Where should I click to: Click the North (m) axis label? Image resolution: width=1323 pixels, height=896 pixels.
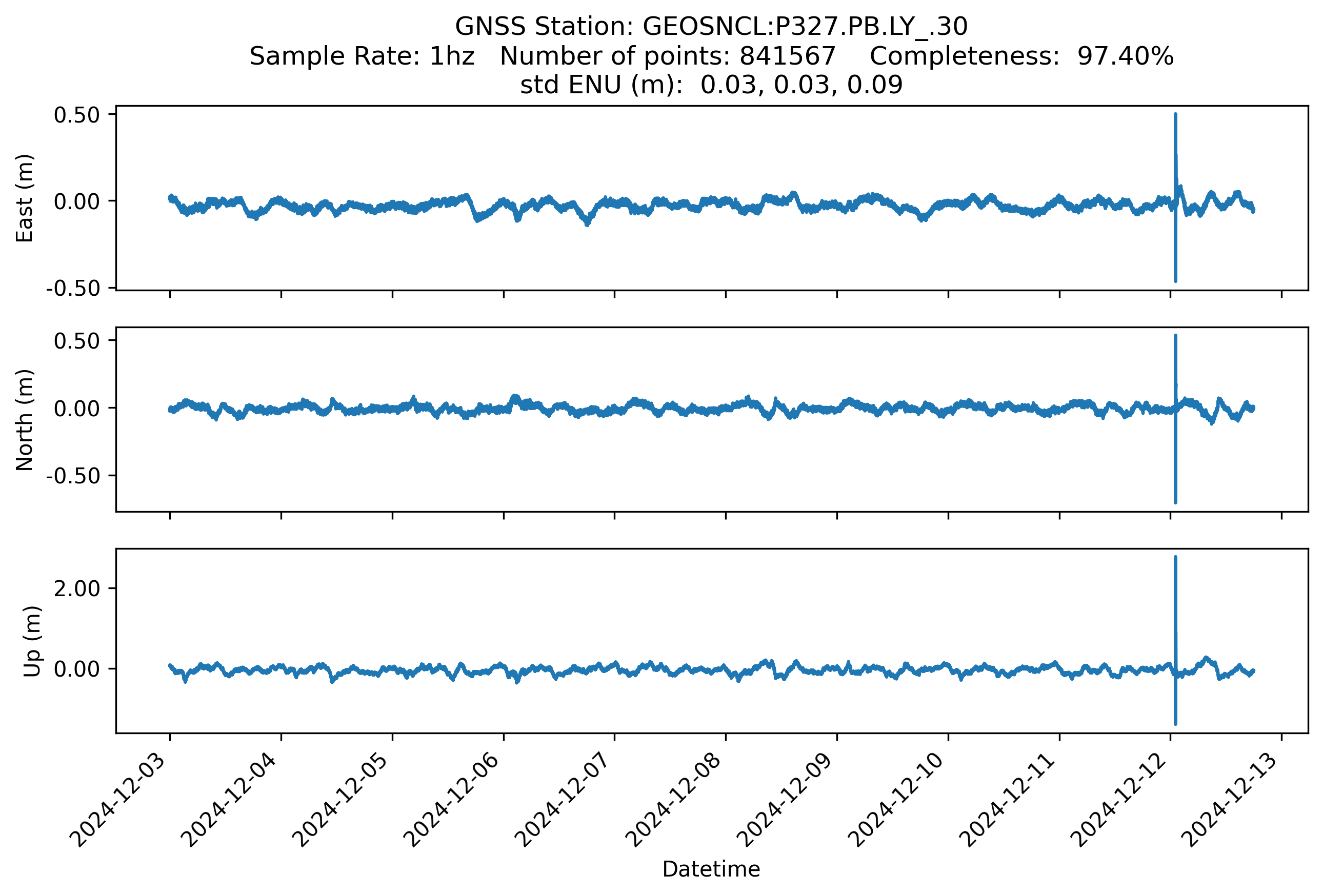tap(25, 420)
